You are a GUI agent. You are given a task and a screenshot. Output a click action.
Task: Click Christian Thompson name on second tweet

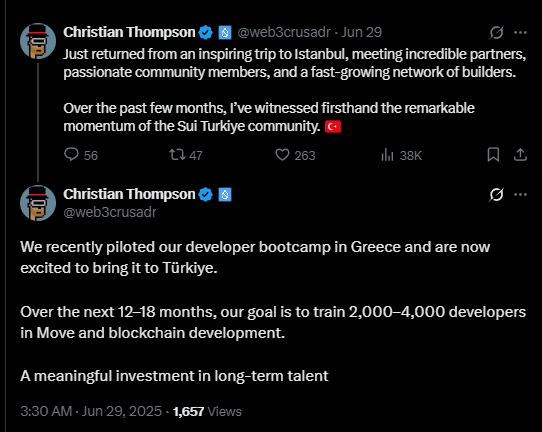(x=129, y=194)
